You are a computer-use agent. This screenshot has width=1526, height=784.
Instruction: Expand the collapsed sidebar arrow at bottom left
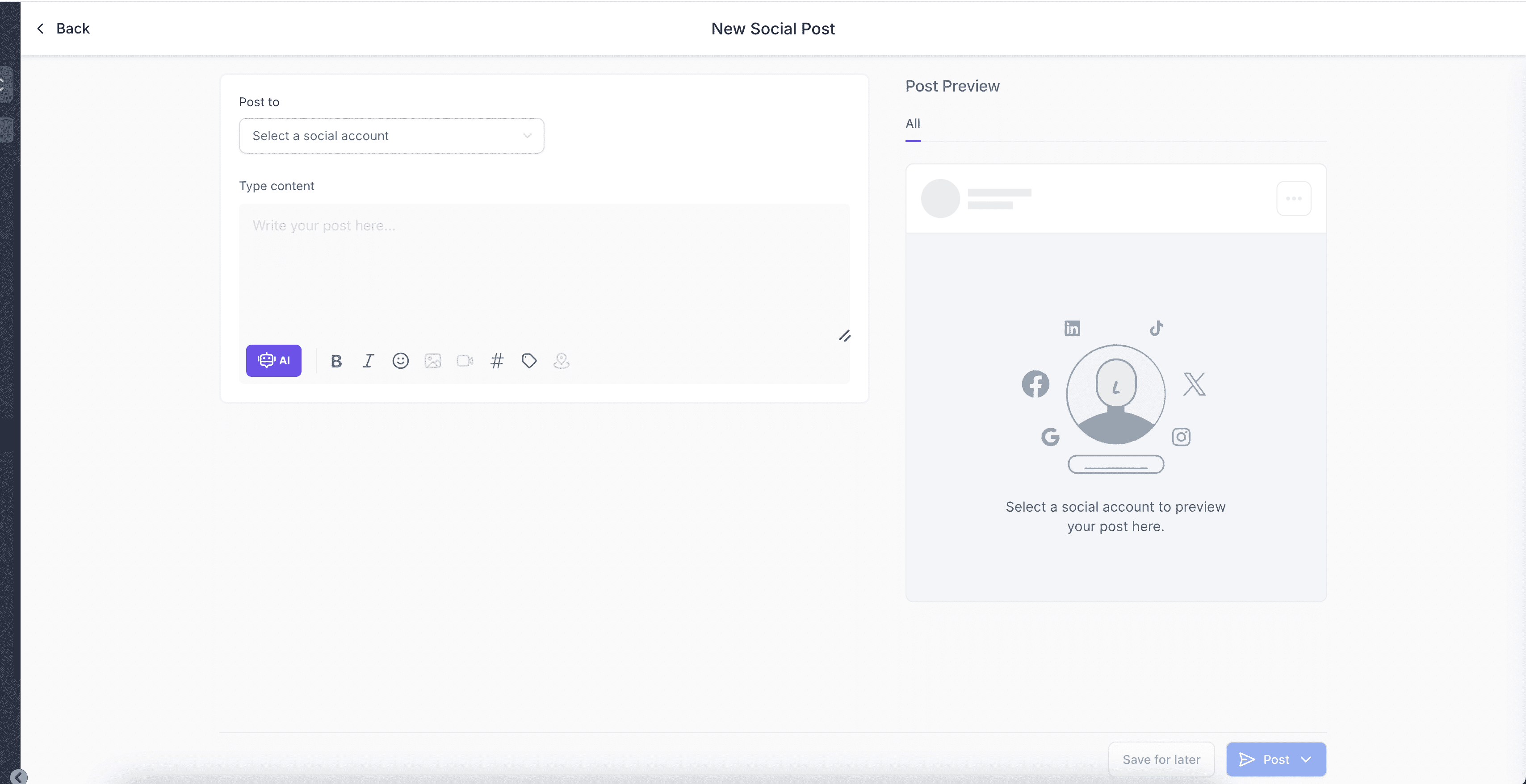coord(18,776)
